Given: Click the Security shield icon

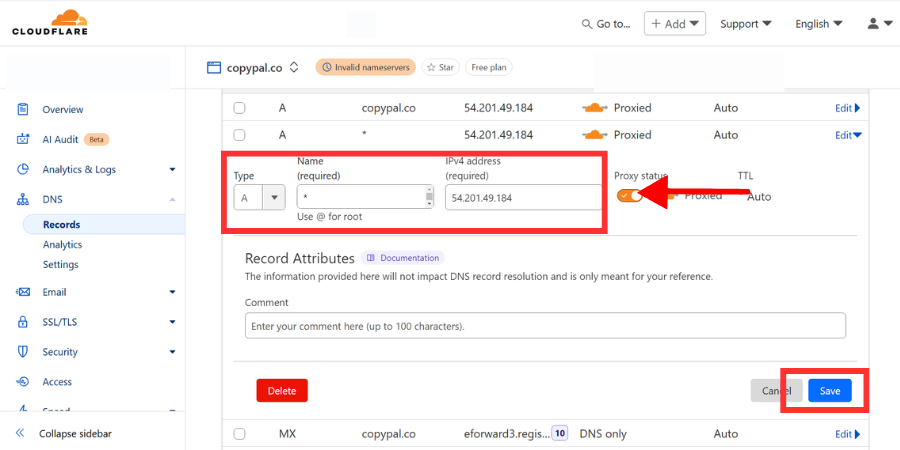Looking at the screenshot, I should [23, 352].
